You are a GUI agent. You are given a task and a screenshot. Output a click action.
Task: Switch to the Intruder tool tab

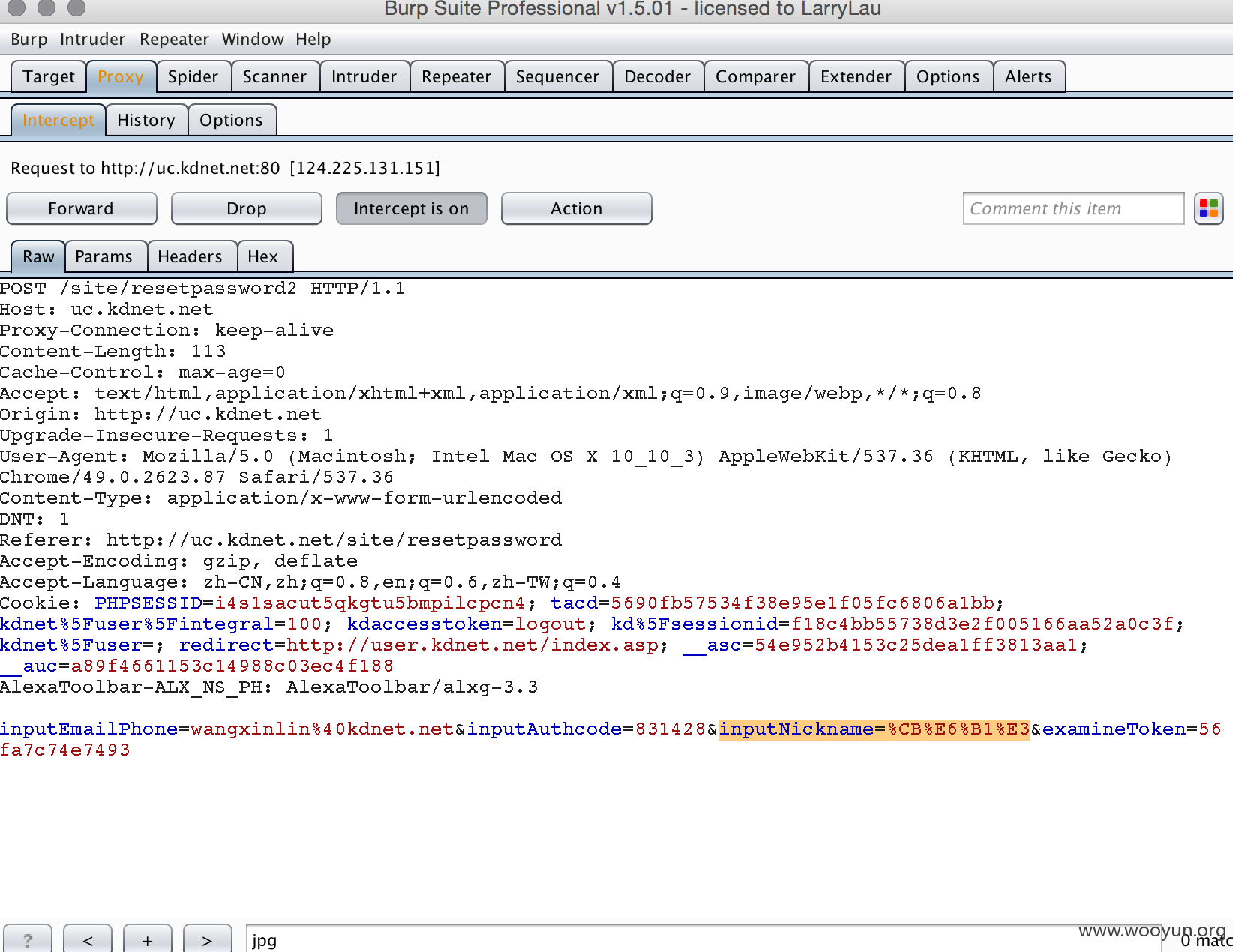click(x=364, y=76)
